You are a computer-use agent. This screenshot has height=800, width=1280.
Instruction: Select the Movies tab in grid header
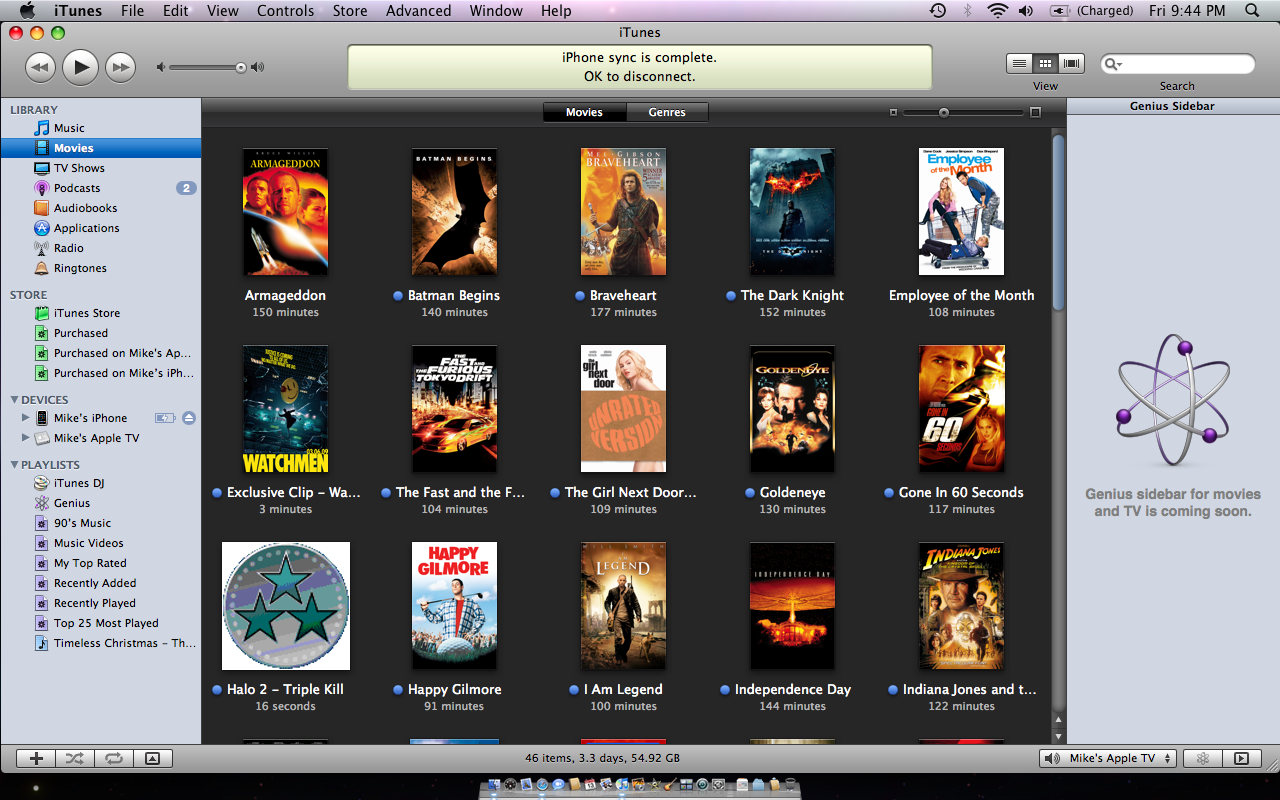point(584,112)
